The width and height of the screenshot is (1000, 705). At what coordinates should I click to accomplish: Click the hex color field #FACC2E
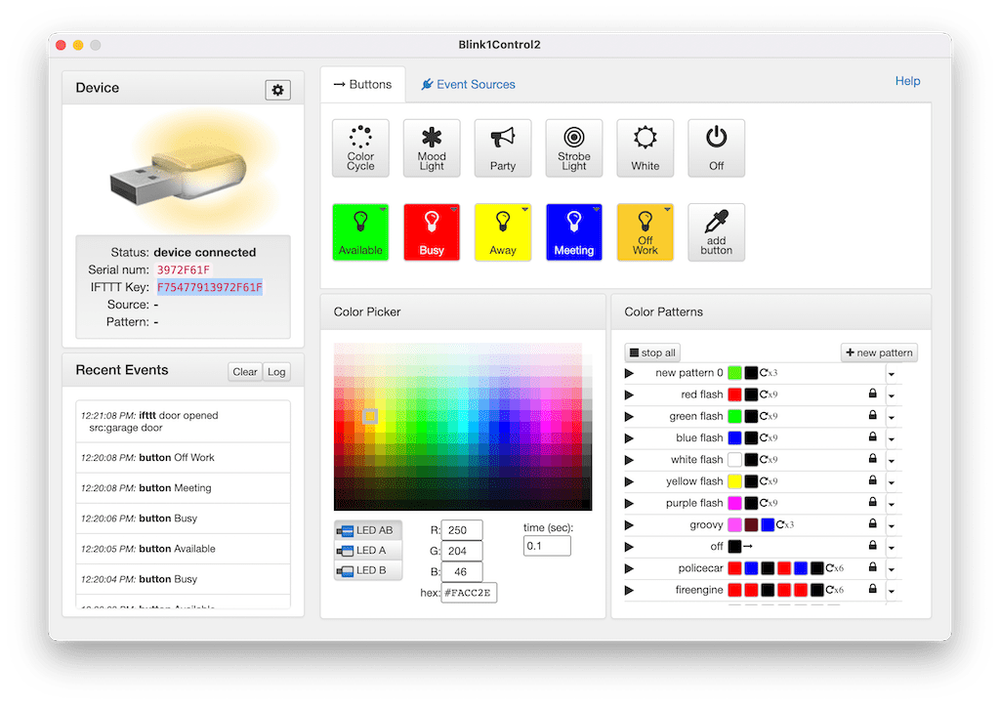tap(469, 593)
